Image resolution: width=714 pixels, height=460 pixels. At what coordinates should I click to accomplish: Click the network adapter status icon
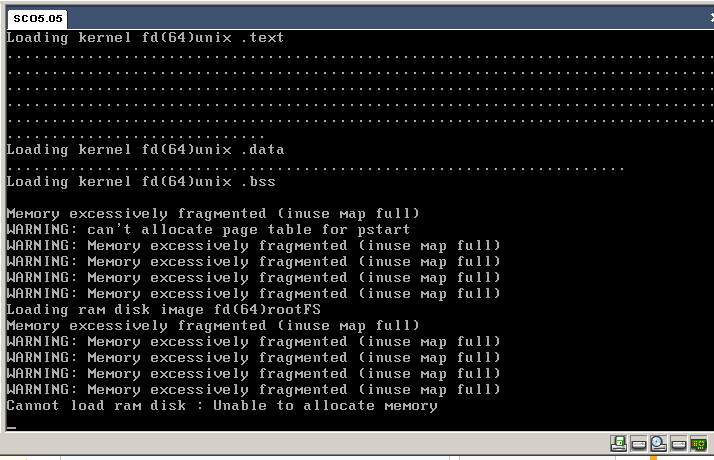coord(697,443)
